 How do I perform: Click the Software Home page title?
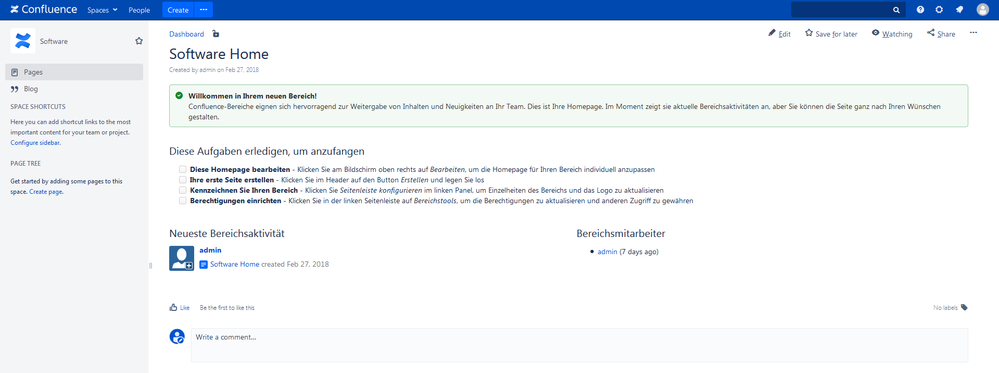[219, 54]
